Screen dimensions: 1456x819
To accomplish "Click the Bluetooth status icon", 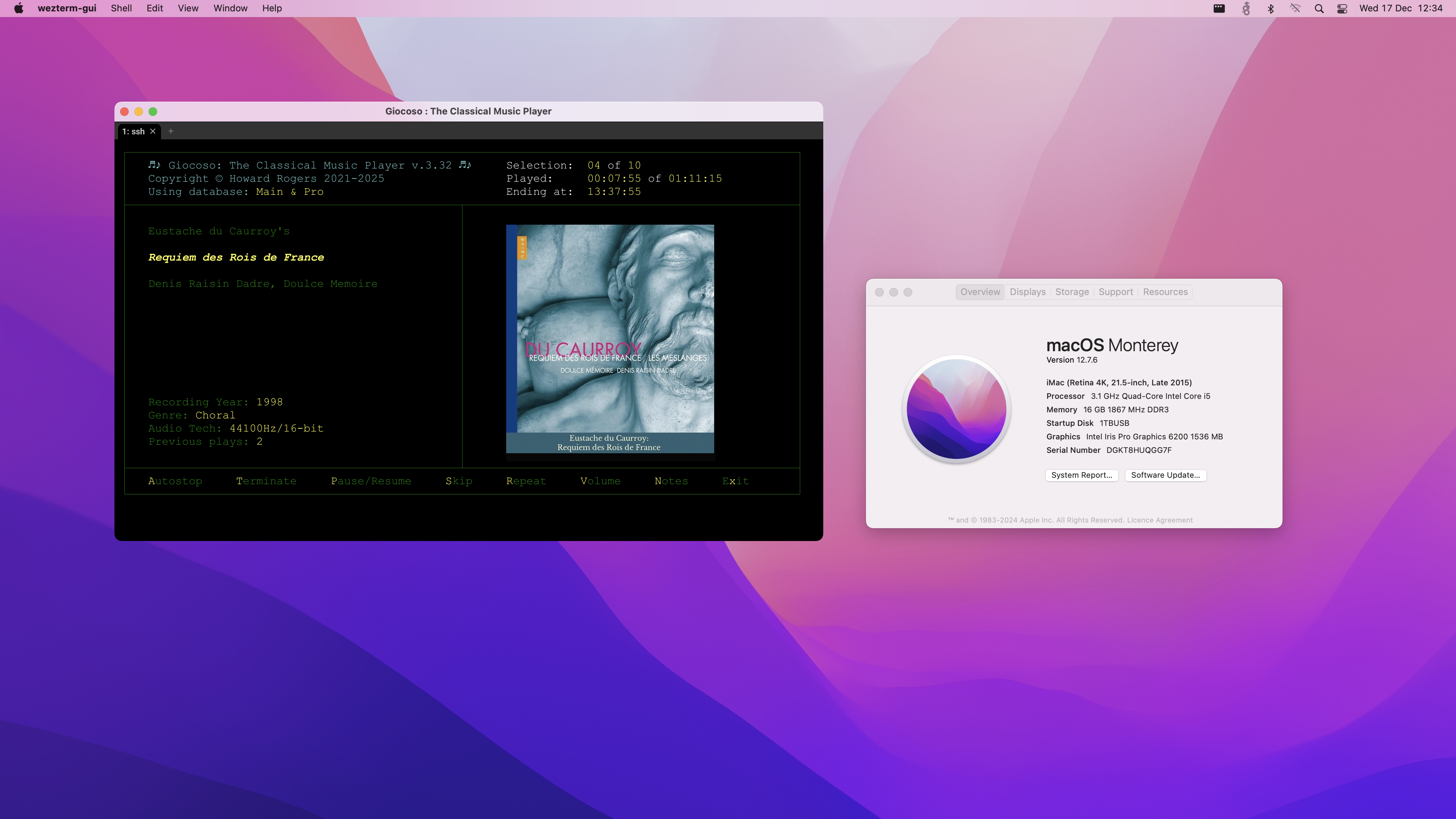I will (1270, 8).
